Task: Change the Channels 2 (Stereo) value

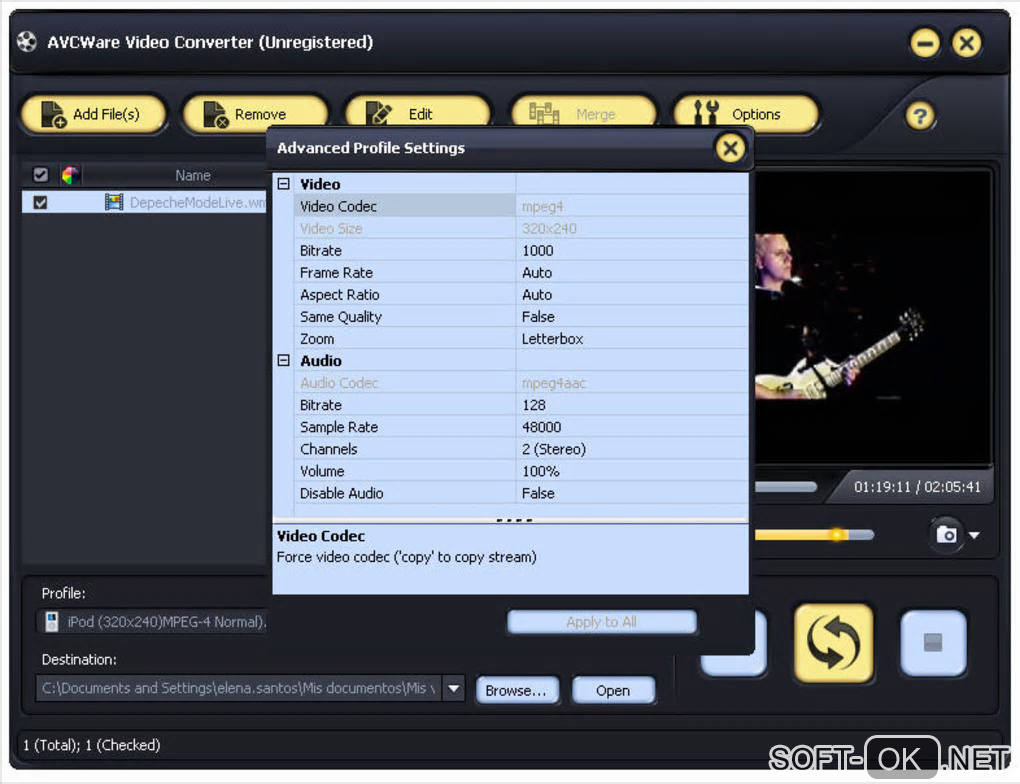Action: click(x=632, y=450)
